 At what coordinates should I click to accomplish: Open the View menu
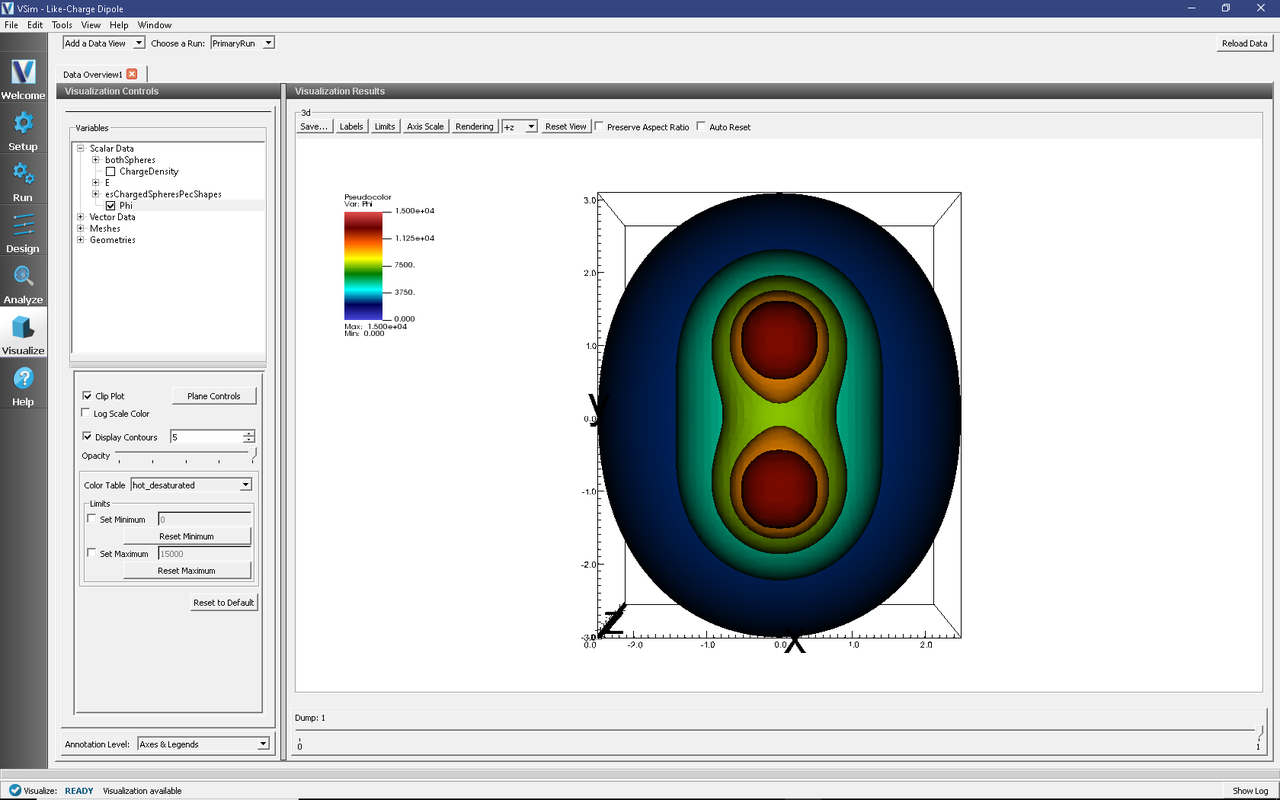pyautogui.click(x=90, y=25)
